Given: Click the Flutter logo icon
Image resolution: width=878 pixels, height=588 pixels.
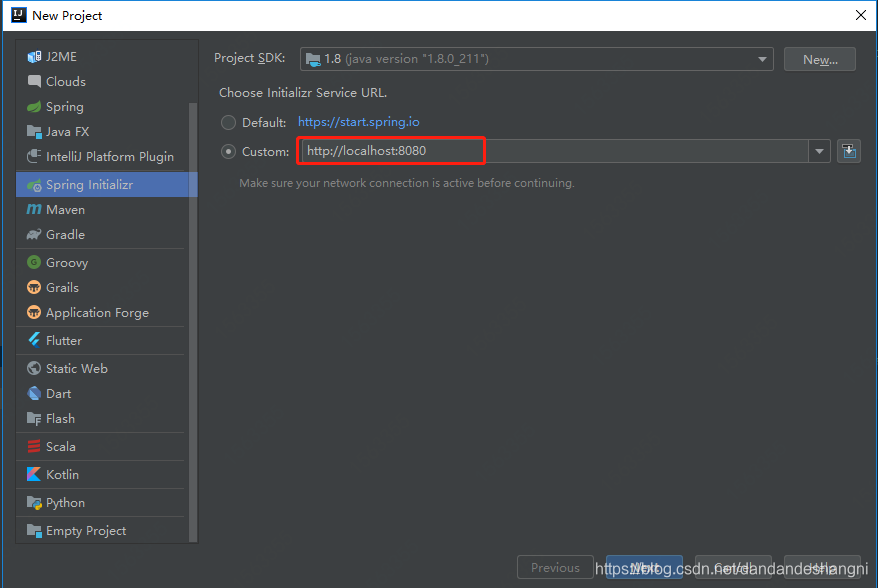Looking at the screenshot, I should coord(34,340).
